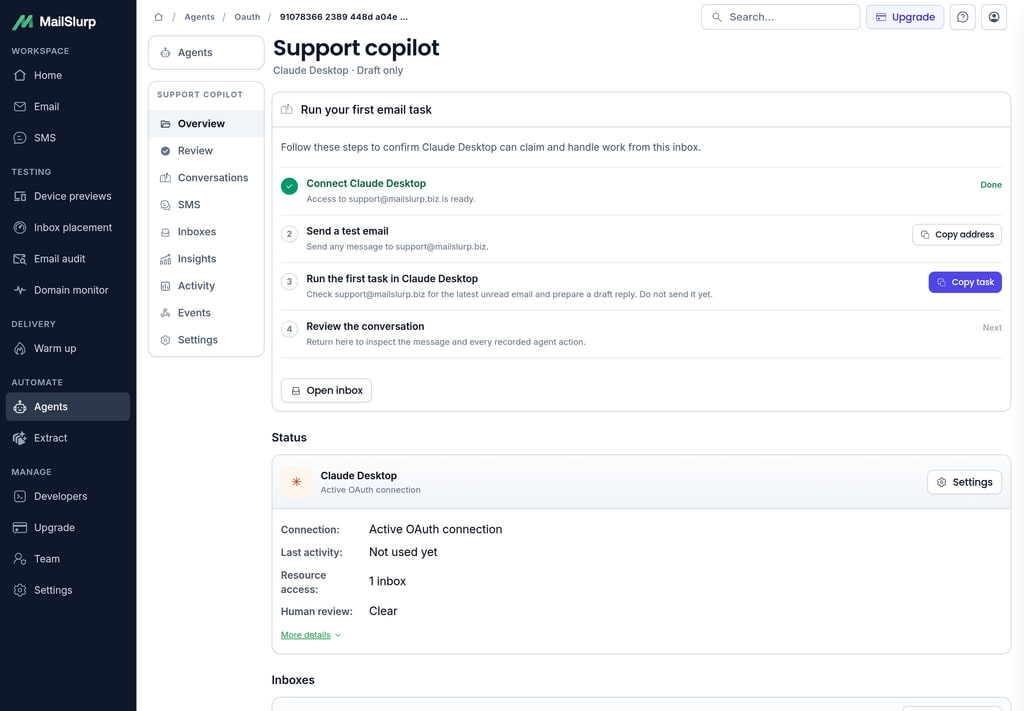Expand More details link
This screenshot has width=1024, height=711.
pyautogui.click(x=311, y=635)
